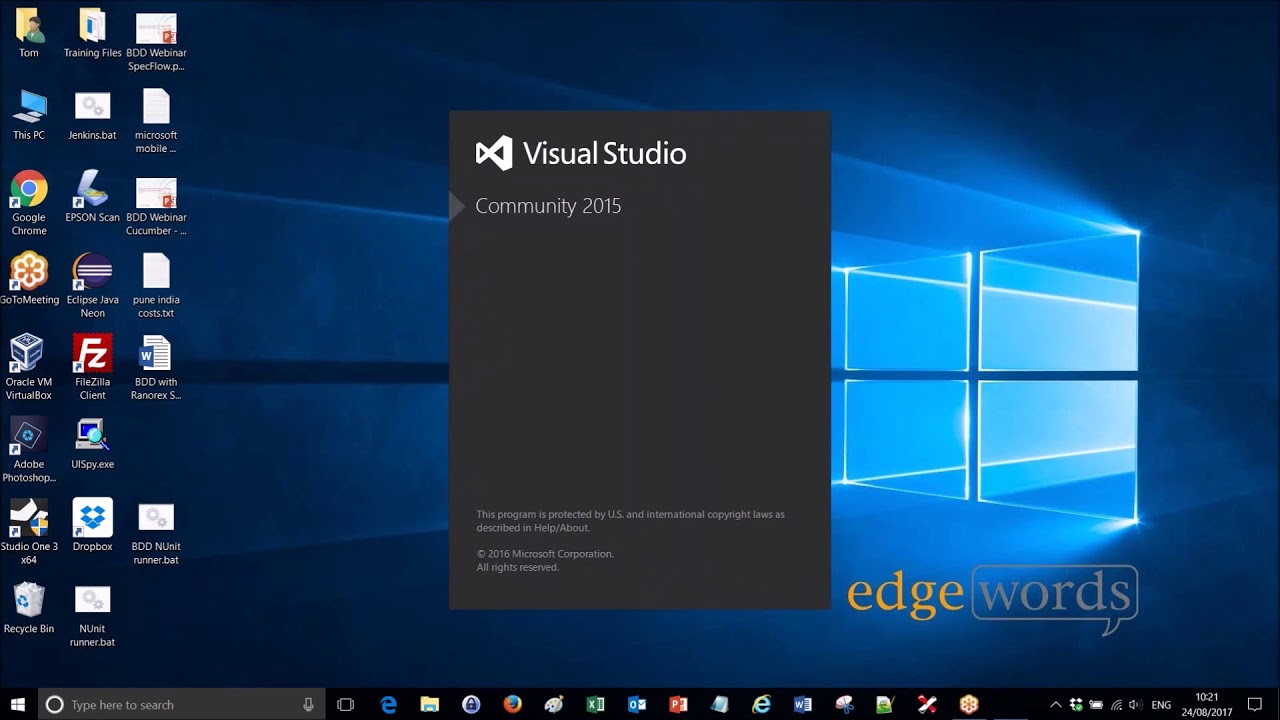Check battery status in system tray
The height and width of the screenshot is (720, 1280).
[x=1096, y=704]
